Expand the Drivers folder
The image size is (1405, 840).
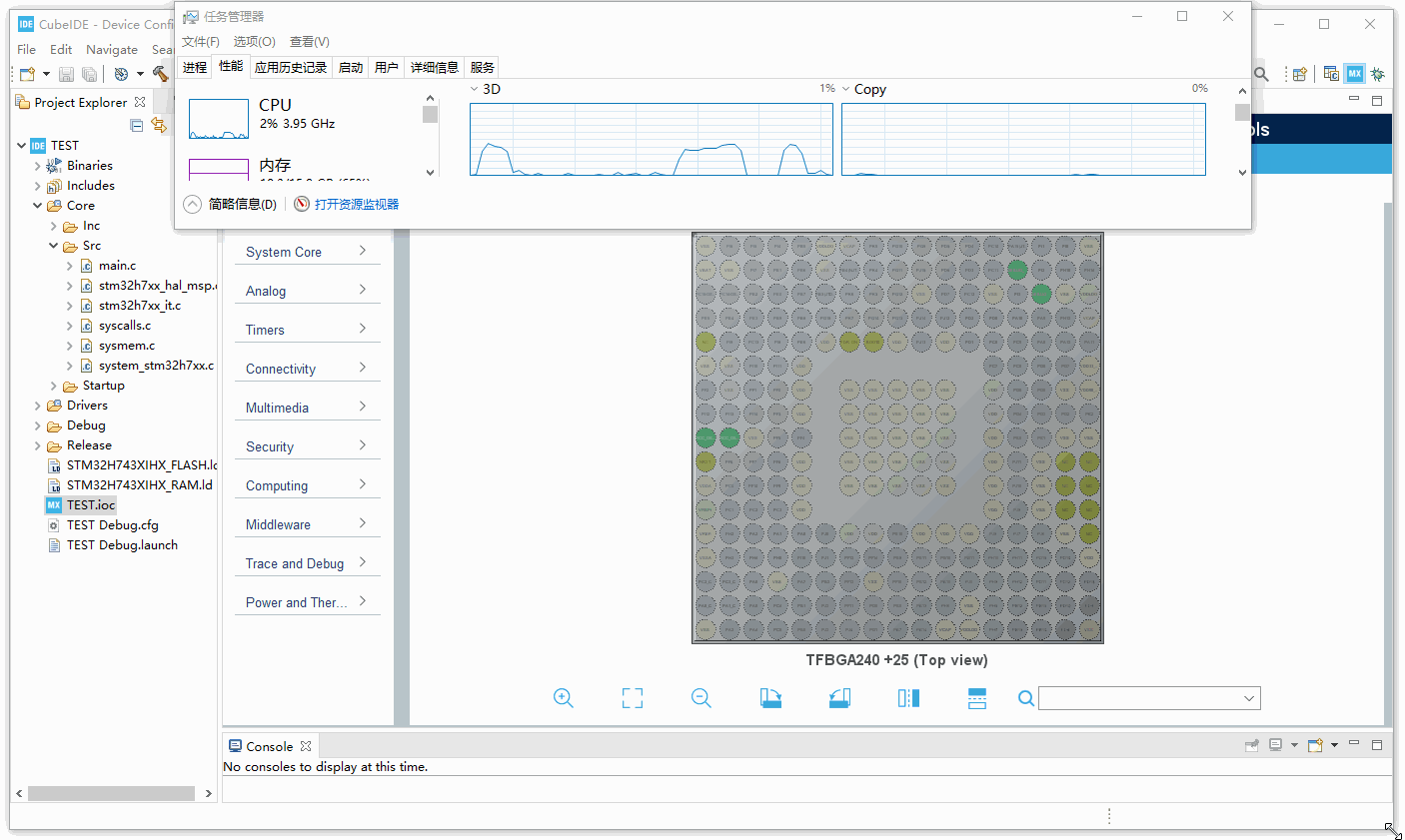point(38,406)
